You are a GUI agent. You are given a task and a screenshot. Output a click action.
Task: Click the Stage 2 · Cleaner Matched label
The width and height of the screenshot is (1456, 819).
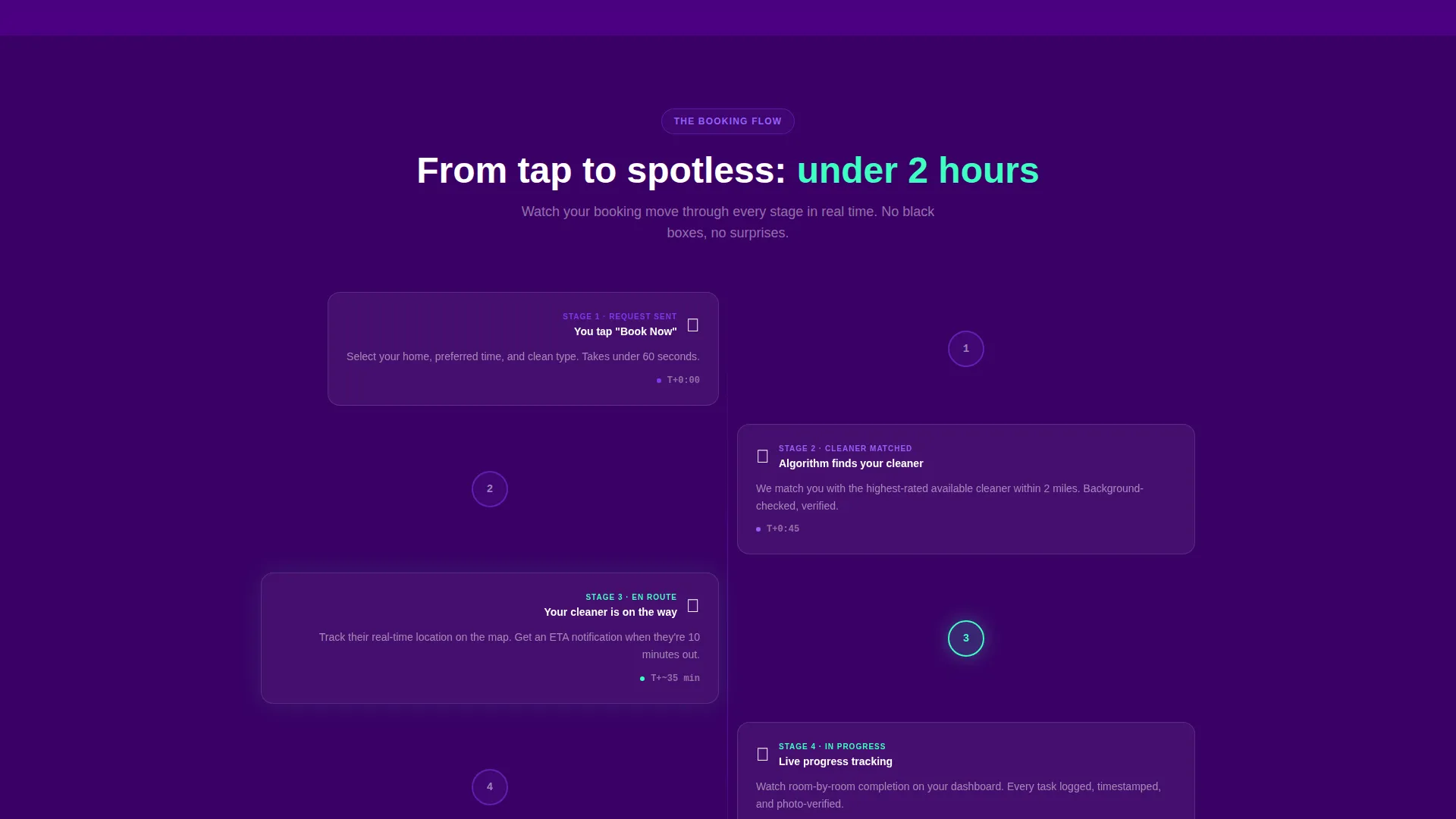tap(845, 448)
